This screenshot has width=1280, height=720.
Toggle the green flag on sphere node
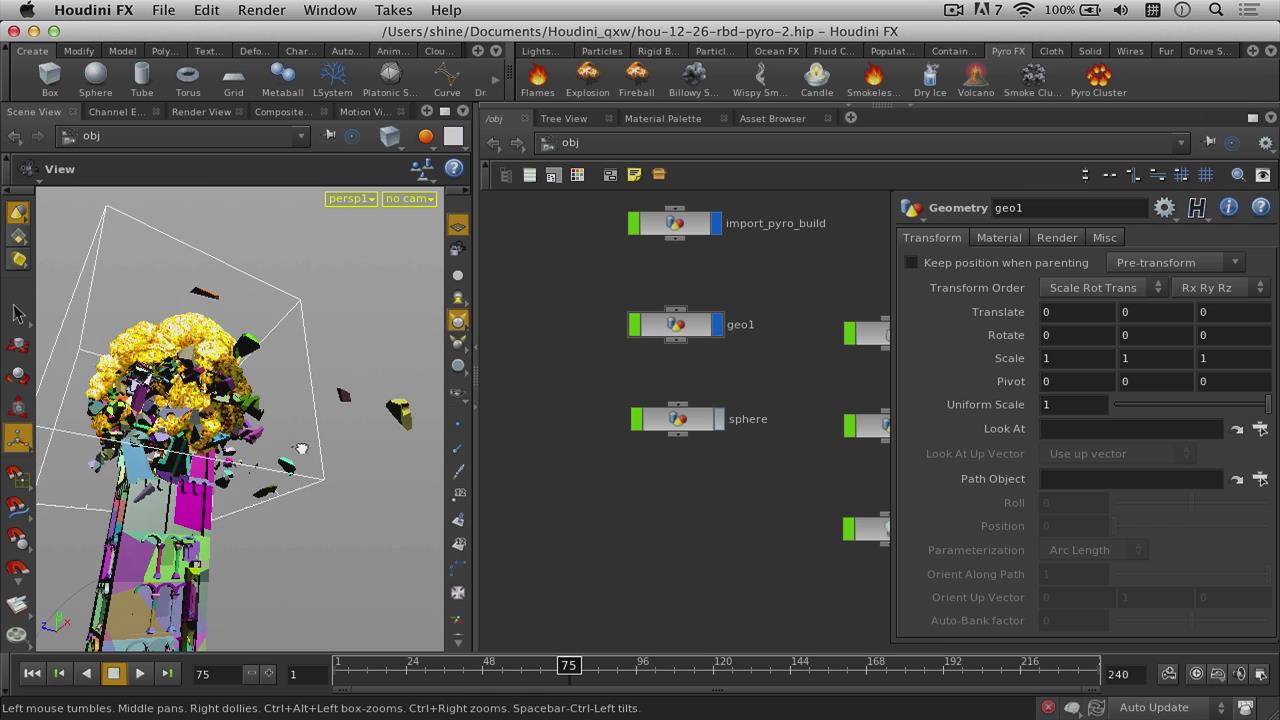point(637,419)
